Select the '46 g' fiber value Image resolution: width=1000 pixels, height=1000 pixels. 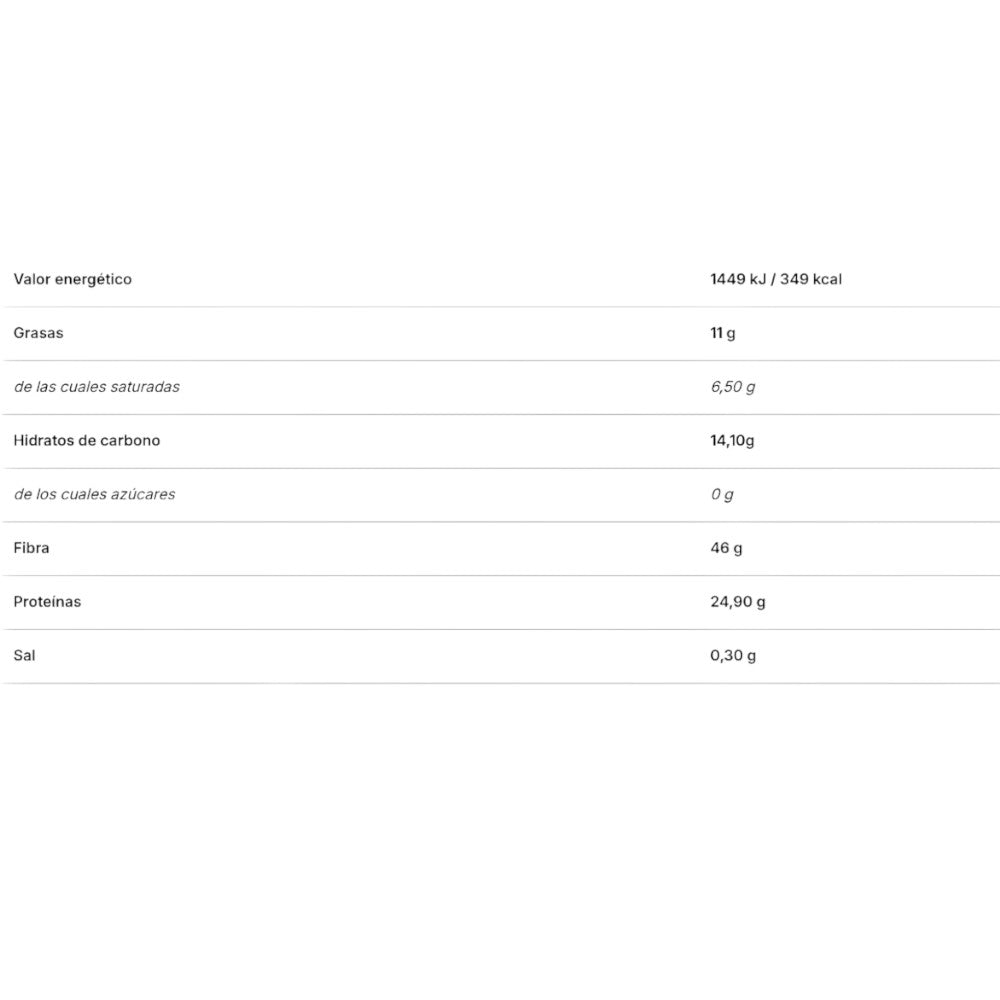click(x=726, y=548)
